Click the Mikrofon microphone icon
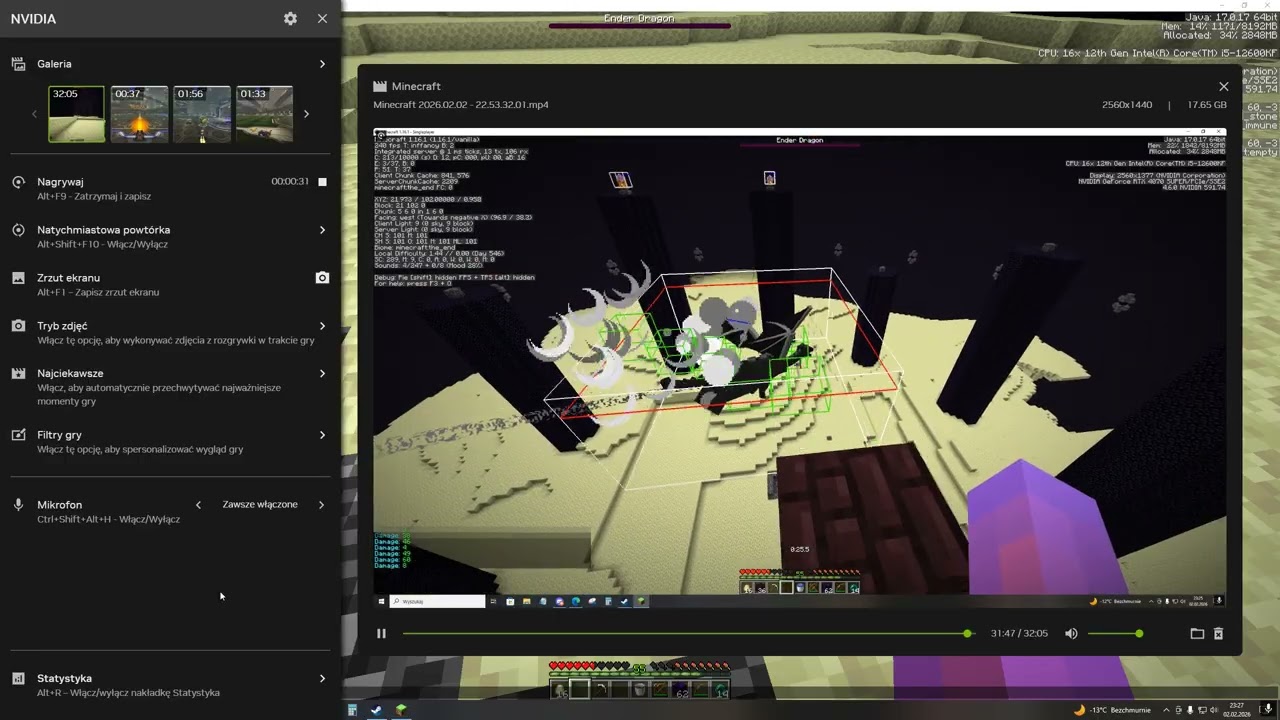1280x720 pixels. pyautogui.click(x=18, y=505)
